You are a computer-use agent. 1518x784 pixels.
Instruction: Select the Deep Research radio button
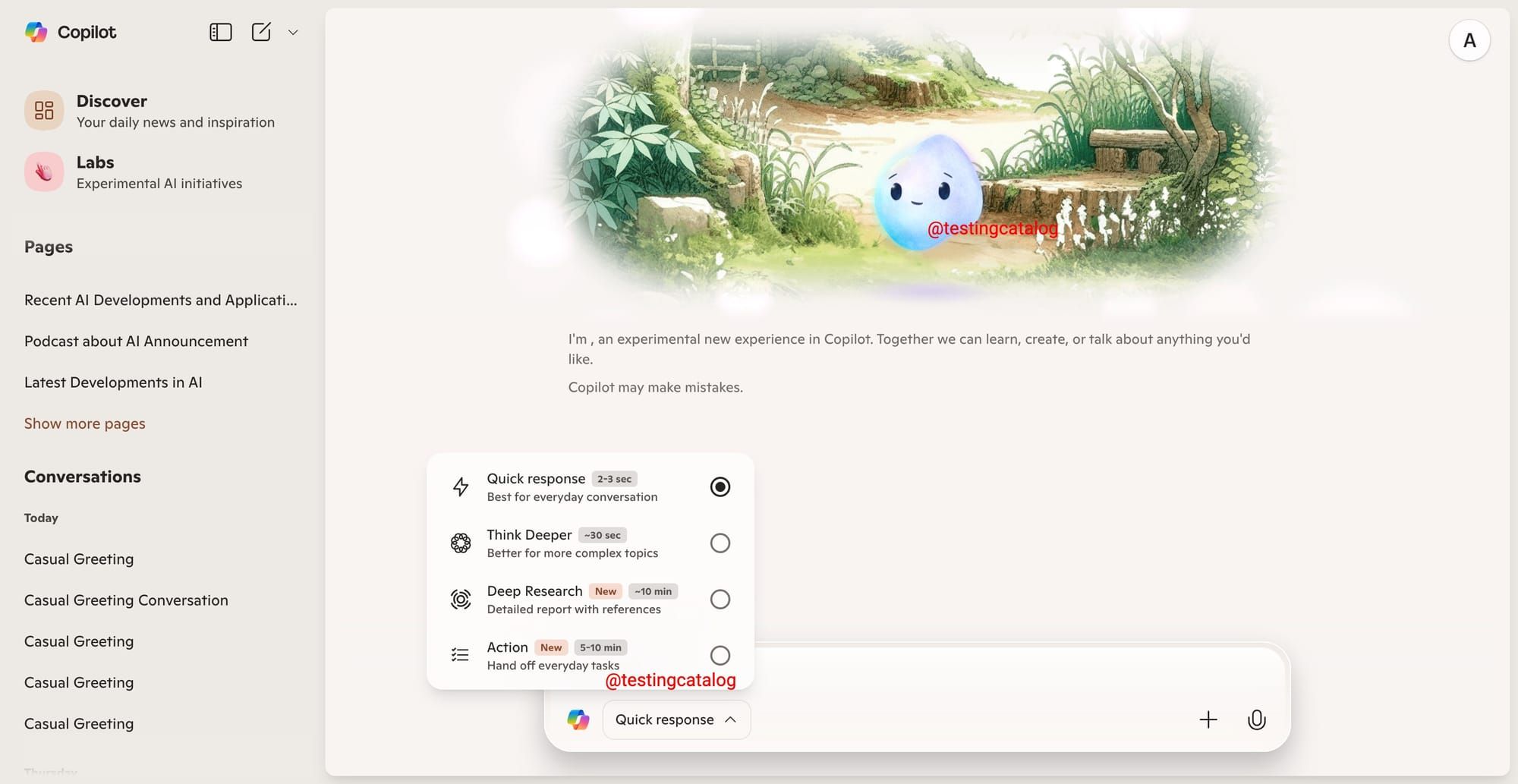pos(720,599)
